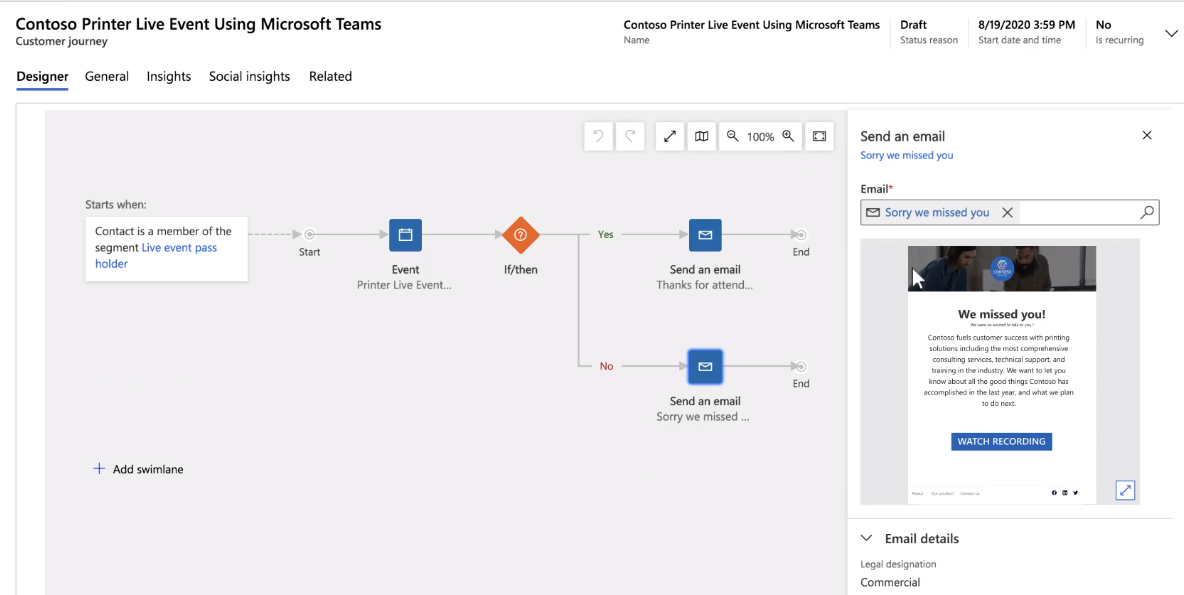Click the Yes branch label

pyautogui.click(x=606, y=235)
